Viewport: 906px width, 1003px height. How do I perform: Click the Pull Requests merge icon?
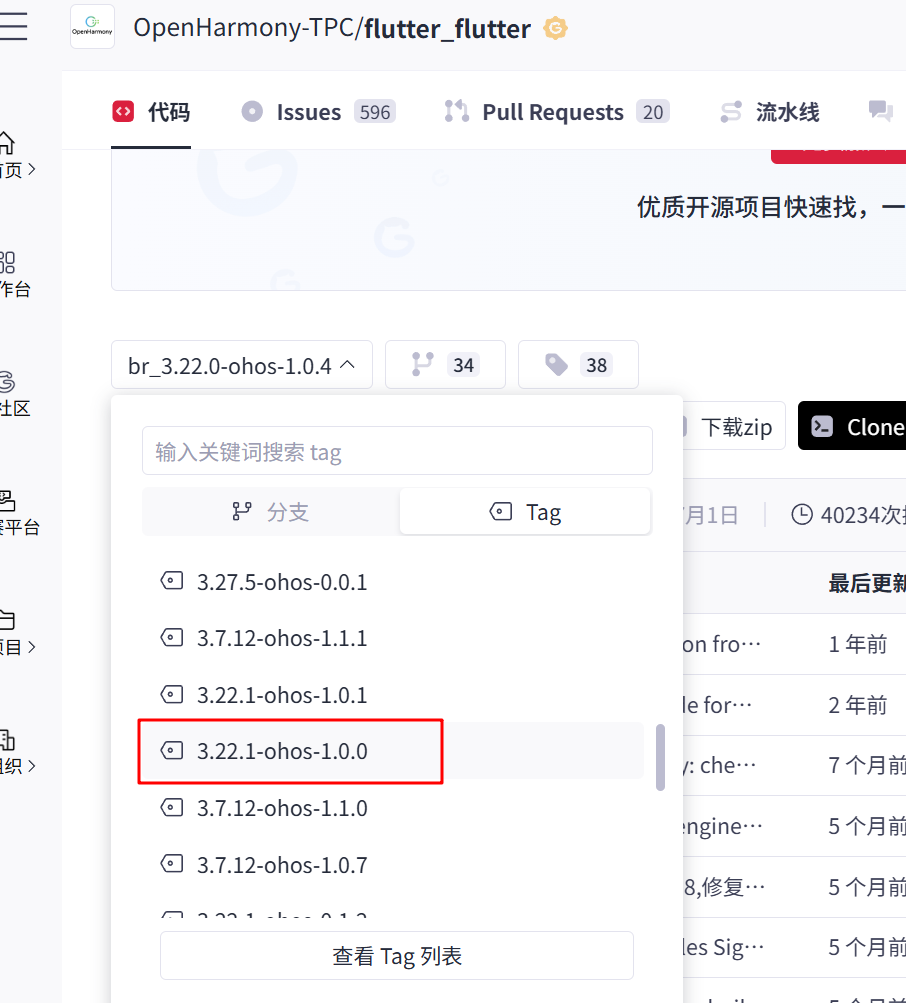[457, 111]
